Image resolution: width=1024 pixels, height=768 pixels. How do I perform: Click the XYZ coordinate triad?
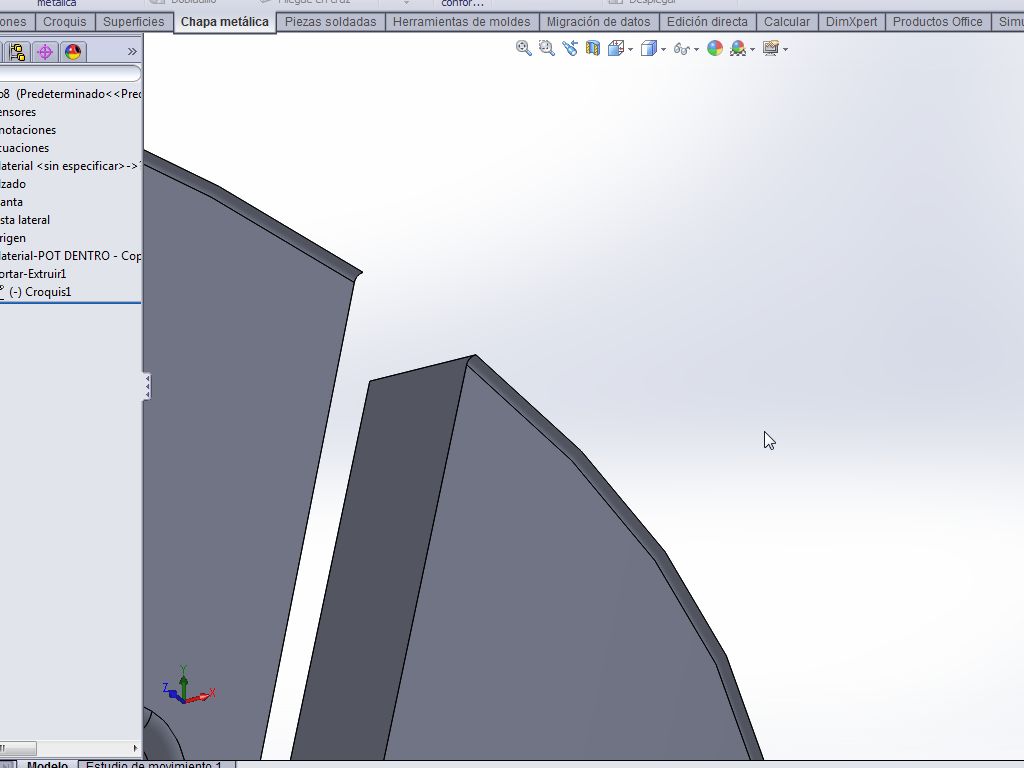click(x=188, y=686)
